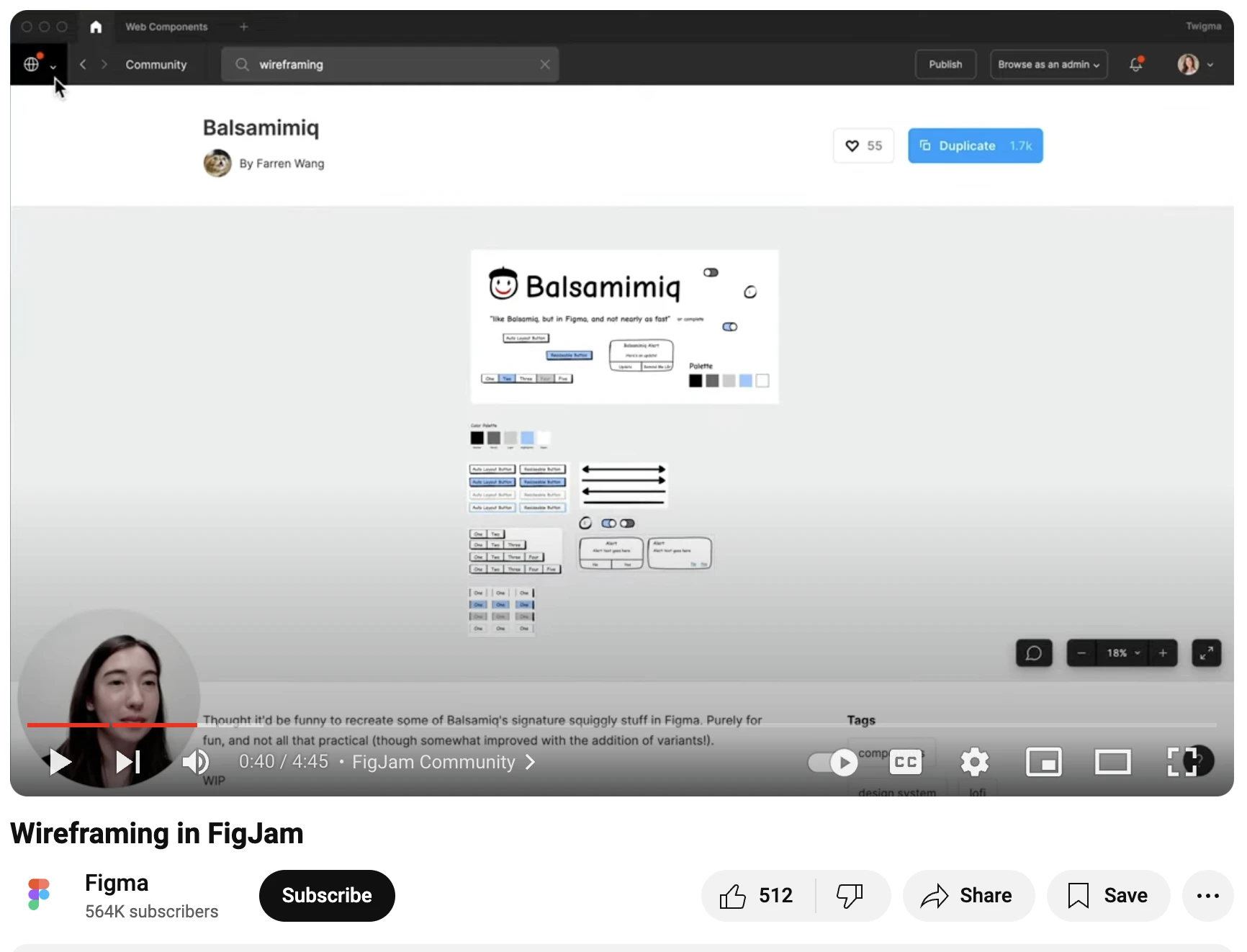Add a new Figma tab
This screenshot has height=952, width=1247.
click(244, 27)
